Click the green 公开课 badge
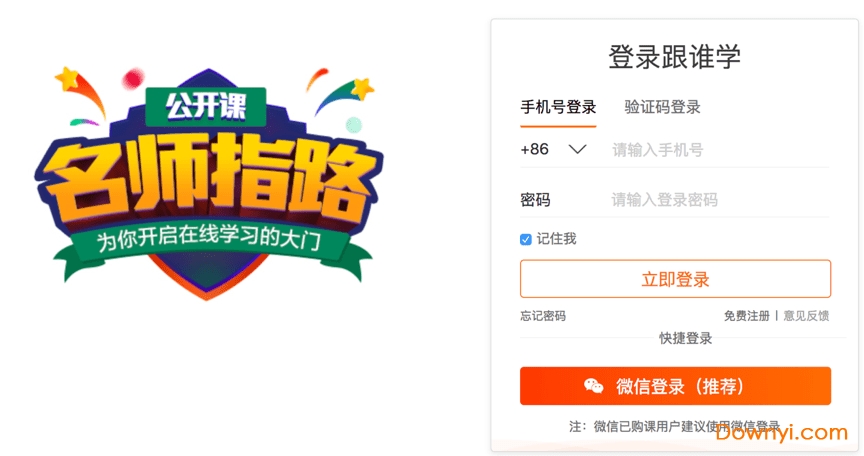Image resolution: width=864 pixels, height=456 pixels. [206, 106]
